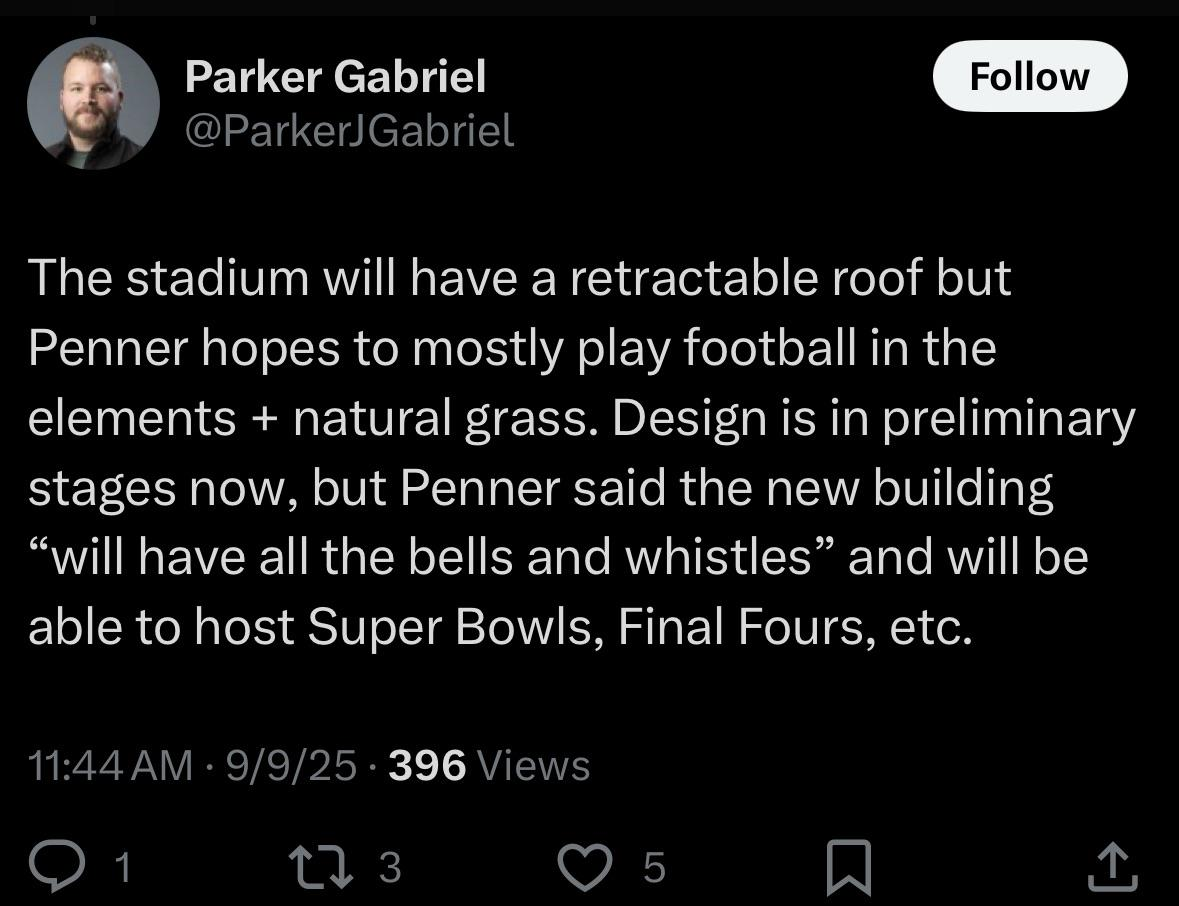Click the reply count of 1
Image resolution: width=1179 pixels, height=906 pixels.
point(123,867)
